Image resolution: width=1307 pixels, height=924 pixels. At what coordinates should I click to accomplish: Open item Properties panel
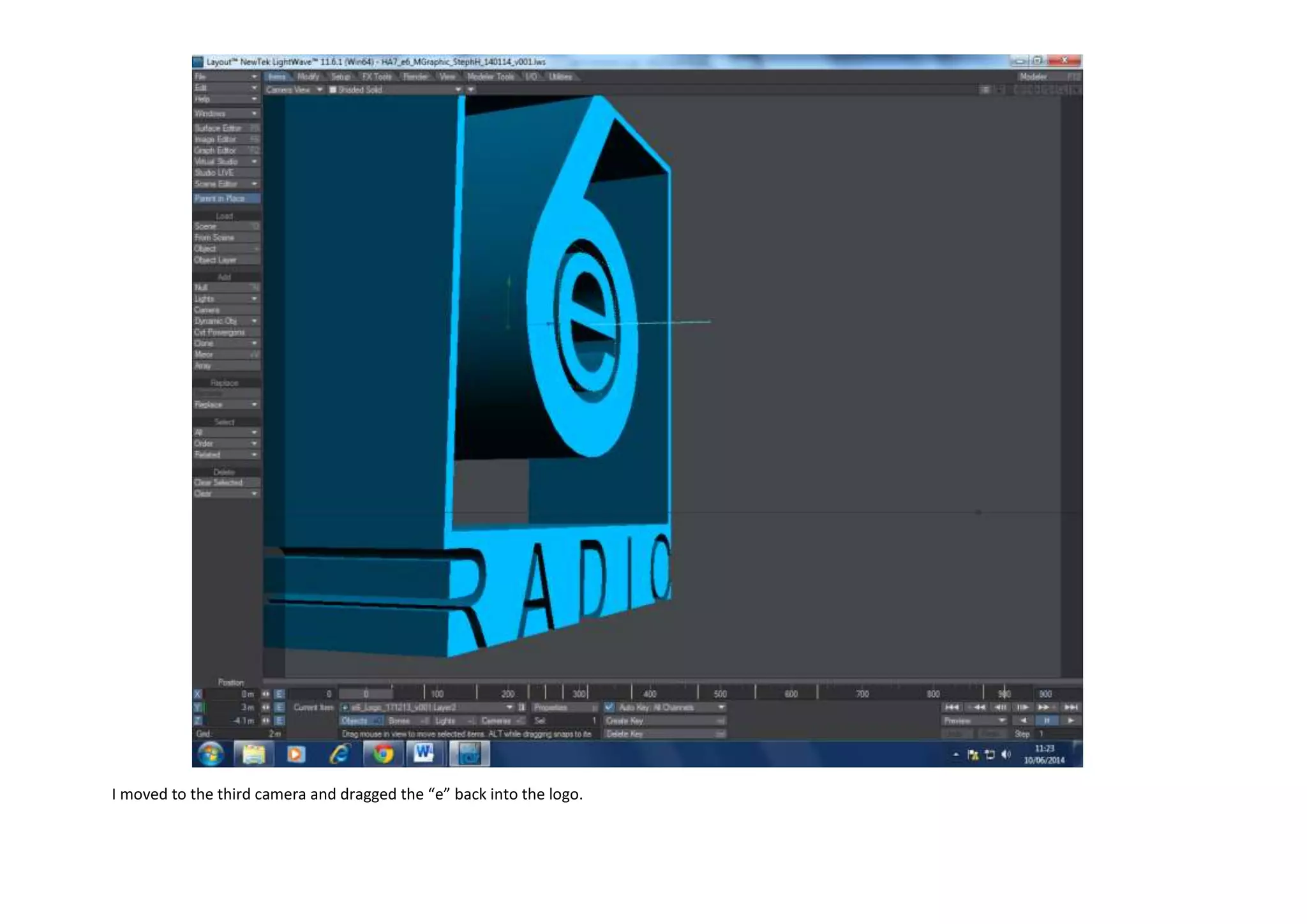(x=564, y=707)
